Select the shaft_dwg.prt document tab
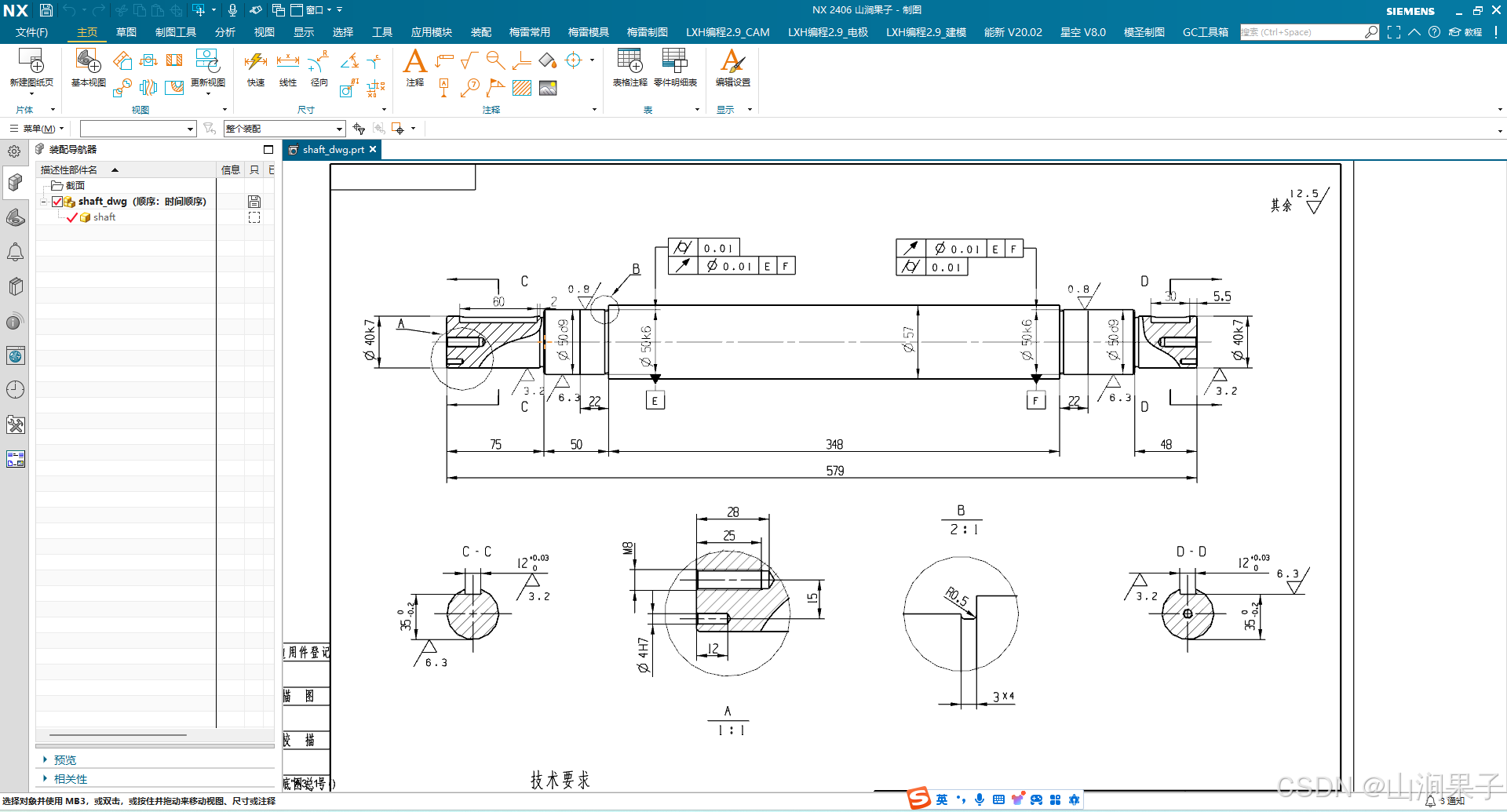The width and height of the screenshot is (1507, 812). (x=331, y=150)
